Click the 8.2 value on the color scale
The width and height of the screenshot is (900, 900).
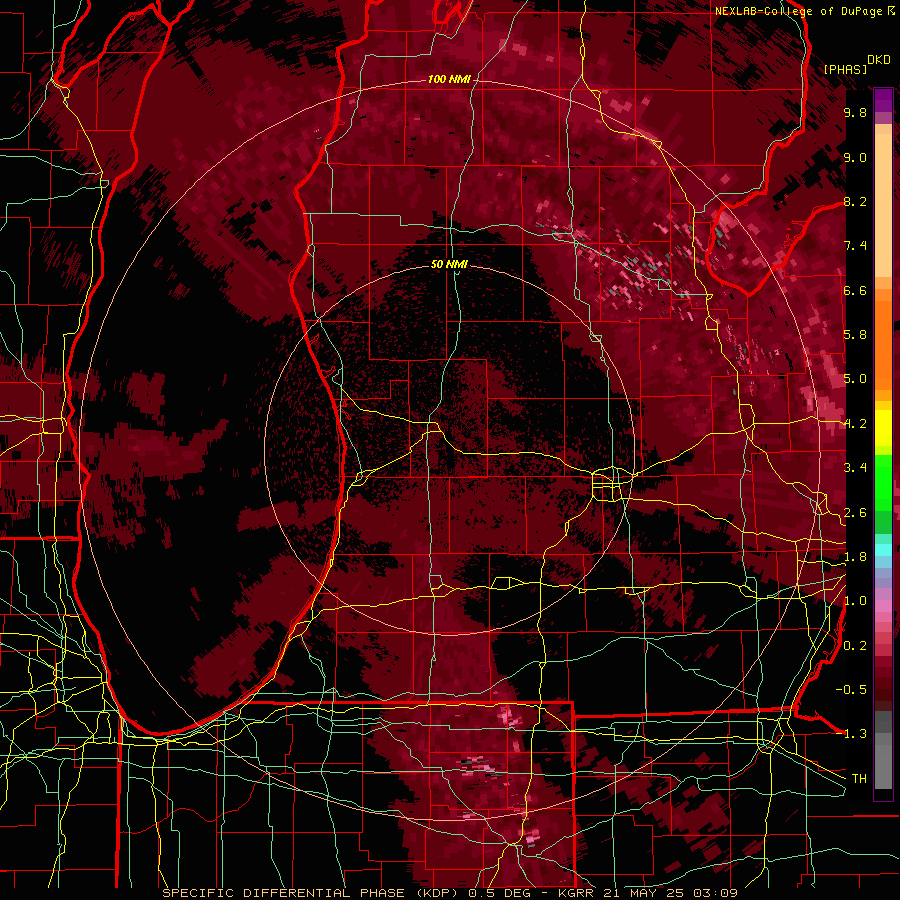click(x=855, y=201)
